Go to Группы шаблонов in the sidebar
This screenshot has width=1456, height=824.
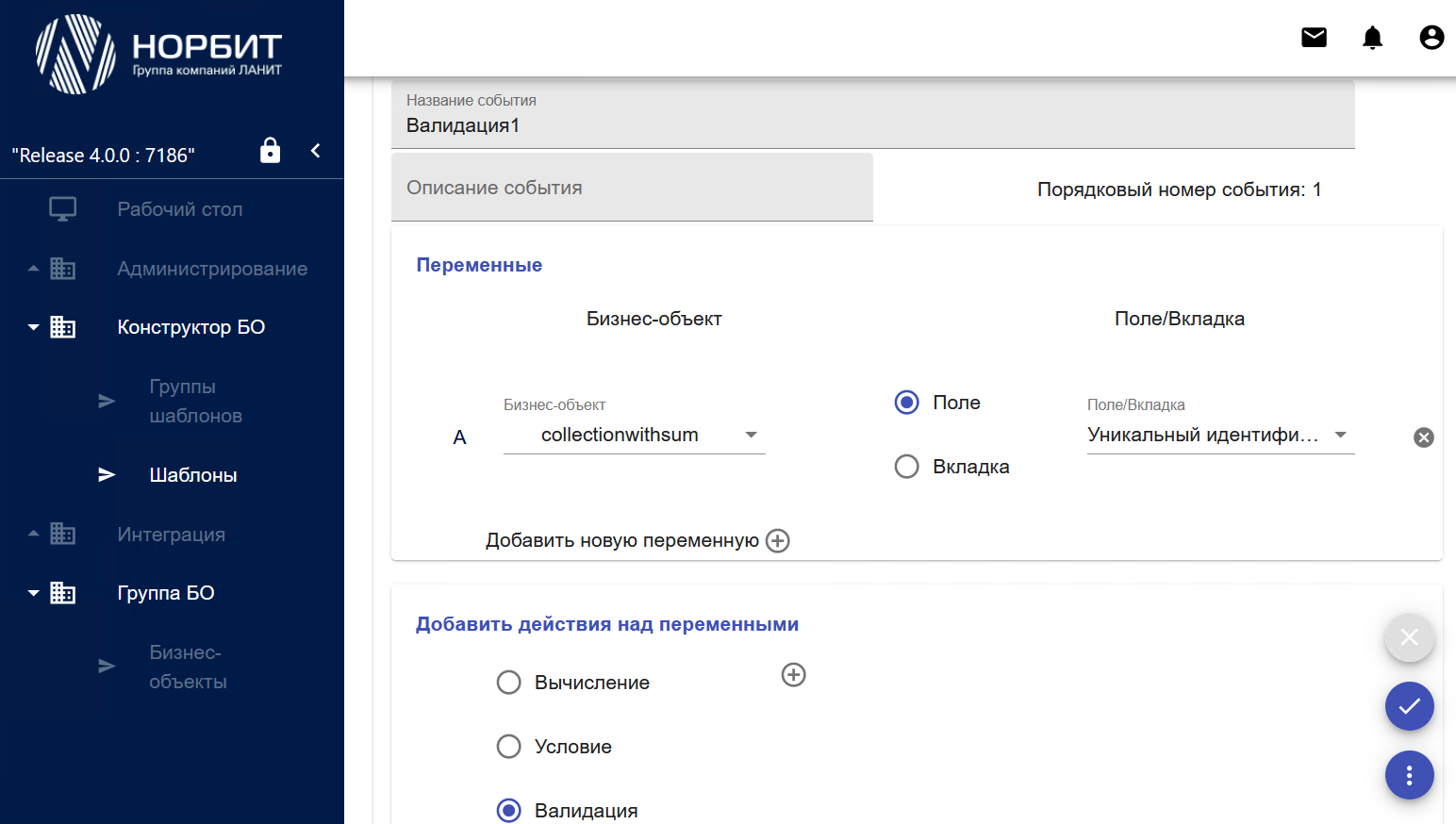click(x=196, y=401)
